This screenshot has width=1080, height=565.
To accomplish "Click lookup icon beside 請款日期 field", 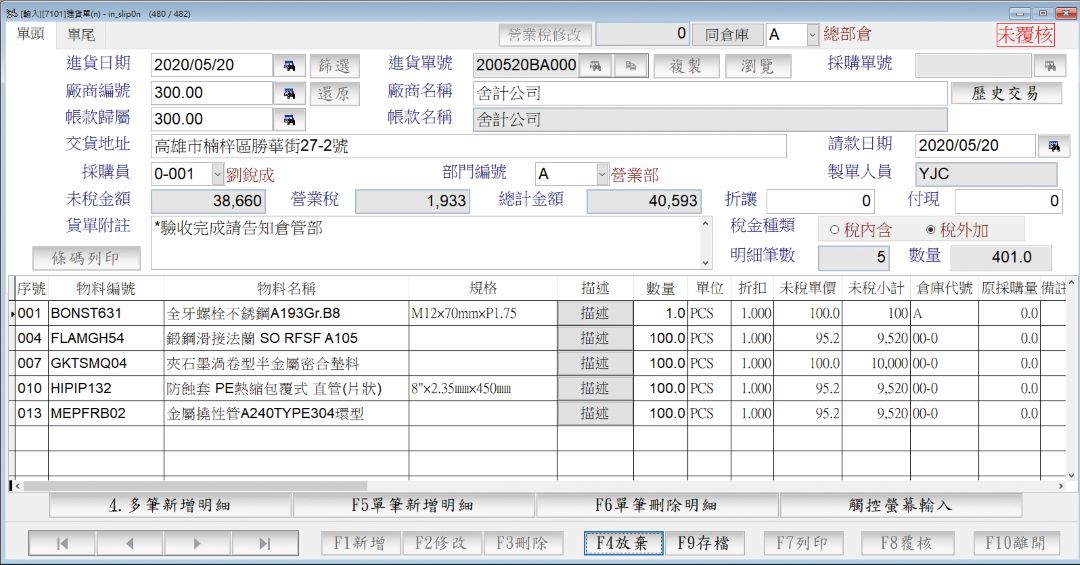I will [x=1053, y=145].
